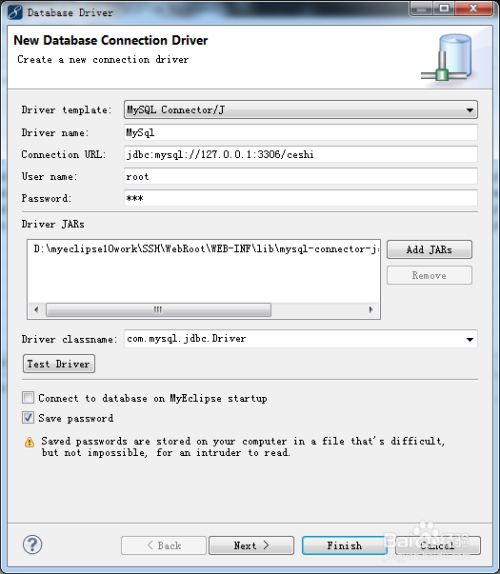This screenshot has width=500, height=574.
Task: Close the Database Driver dialog
Action: (473, 8)
